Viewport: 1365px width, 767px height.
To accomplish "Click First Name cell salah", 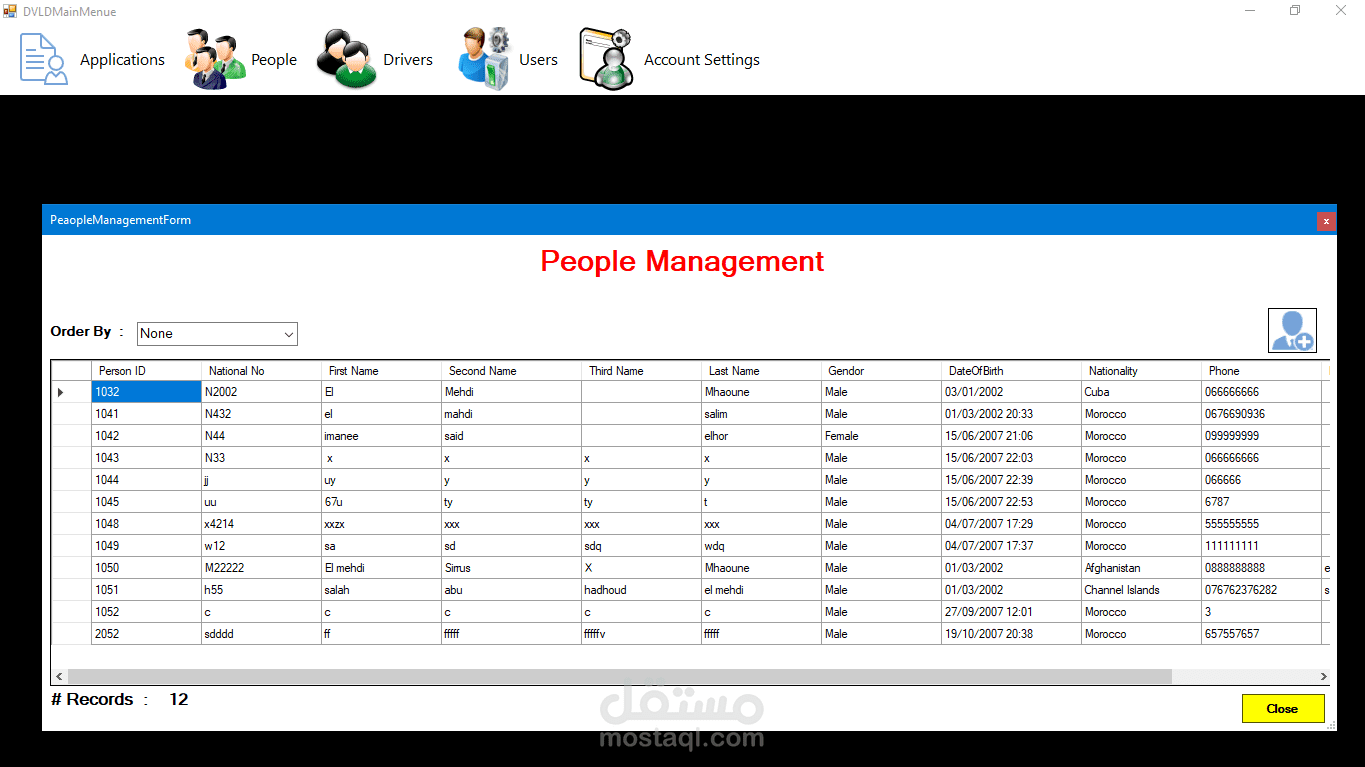I will [x=381, y=590].
